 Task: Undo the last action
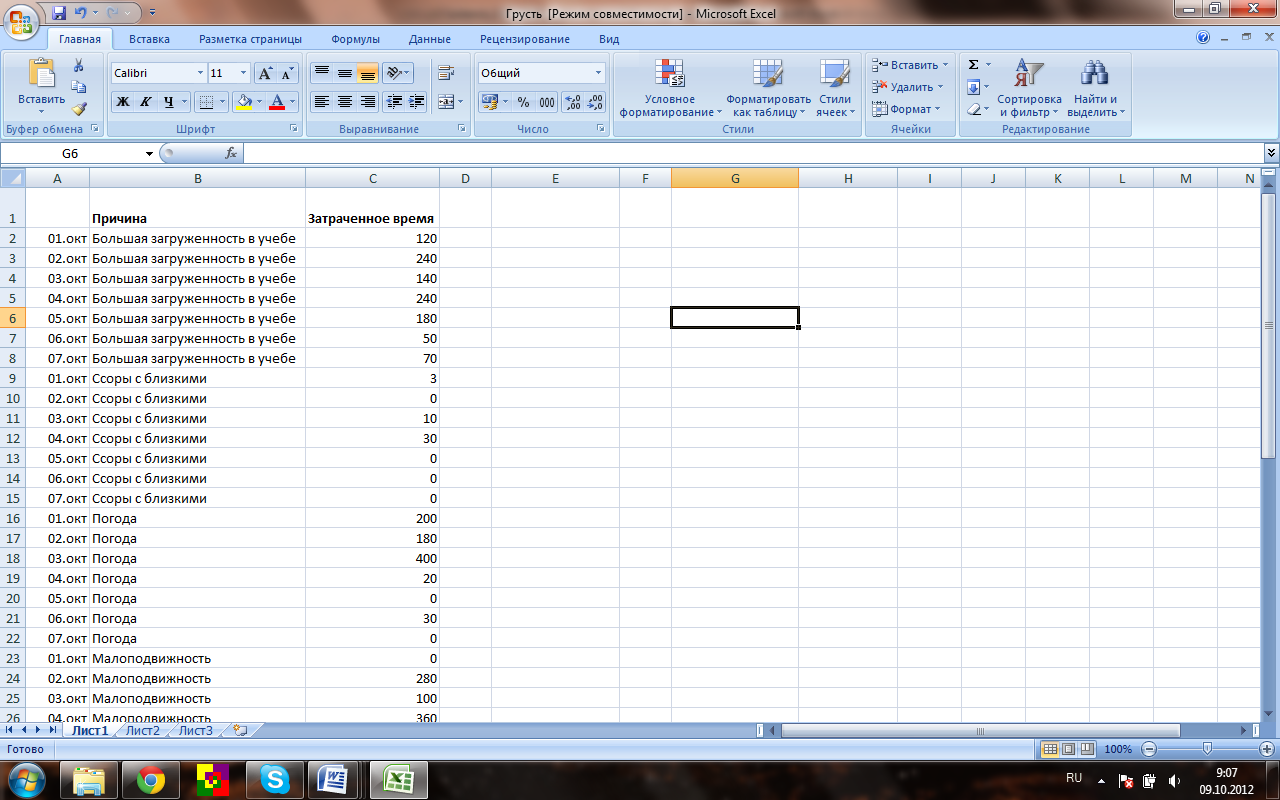click(80, 13)
